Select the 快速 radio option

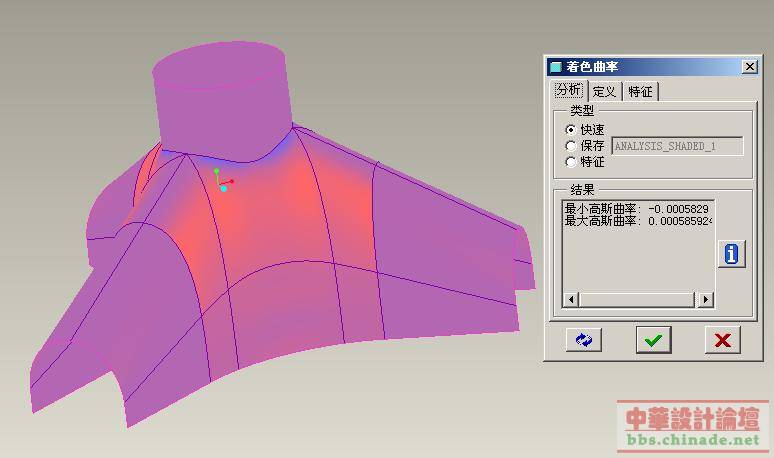[x=571, y=130]
